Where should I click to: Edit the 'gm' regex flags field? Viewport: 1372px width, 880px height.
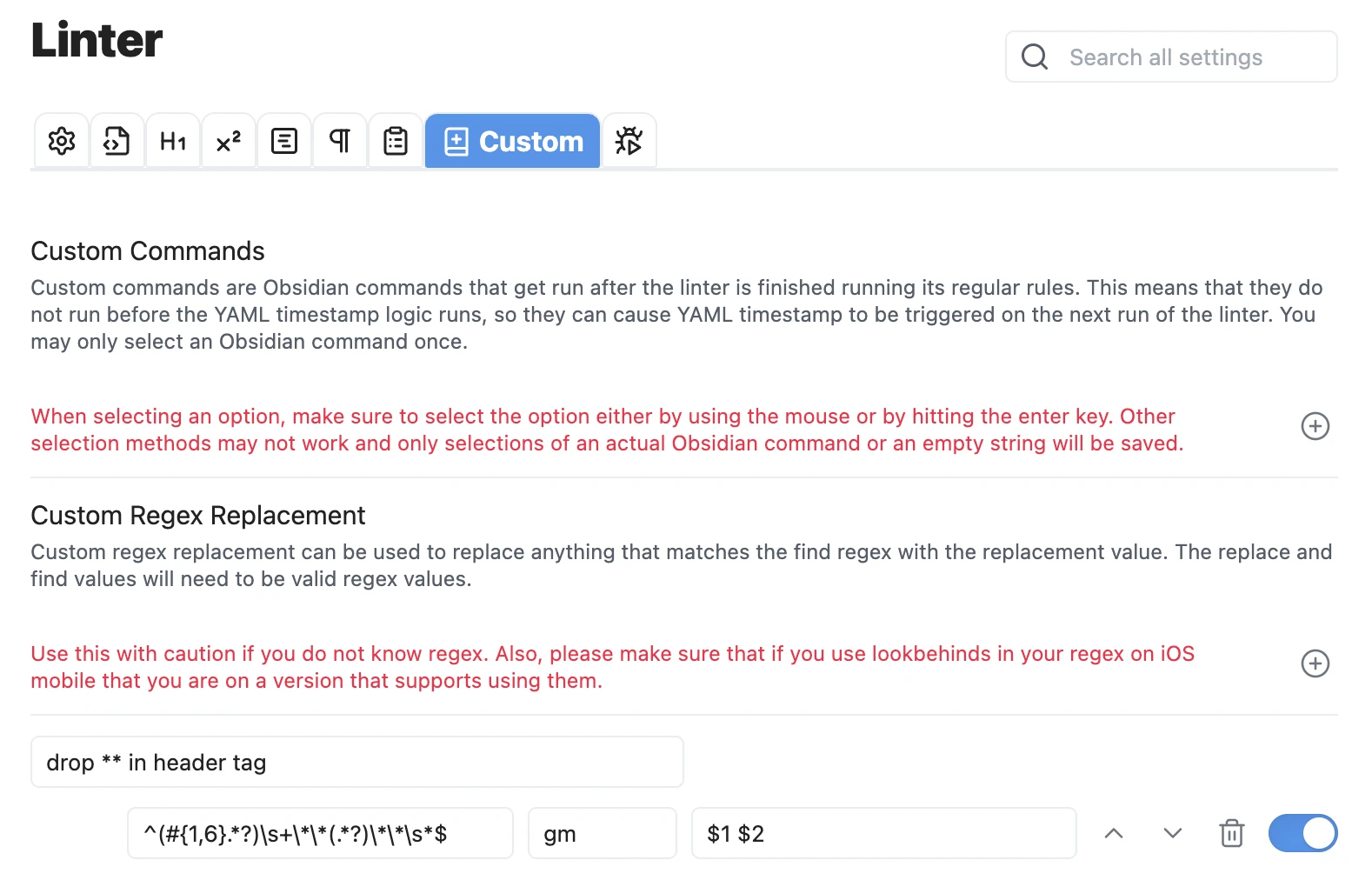point(602,834)
